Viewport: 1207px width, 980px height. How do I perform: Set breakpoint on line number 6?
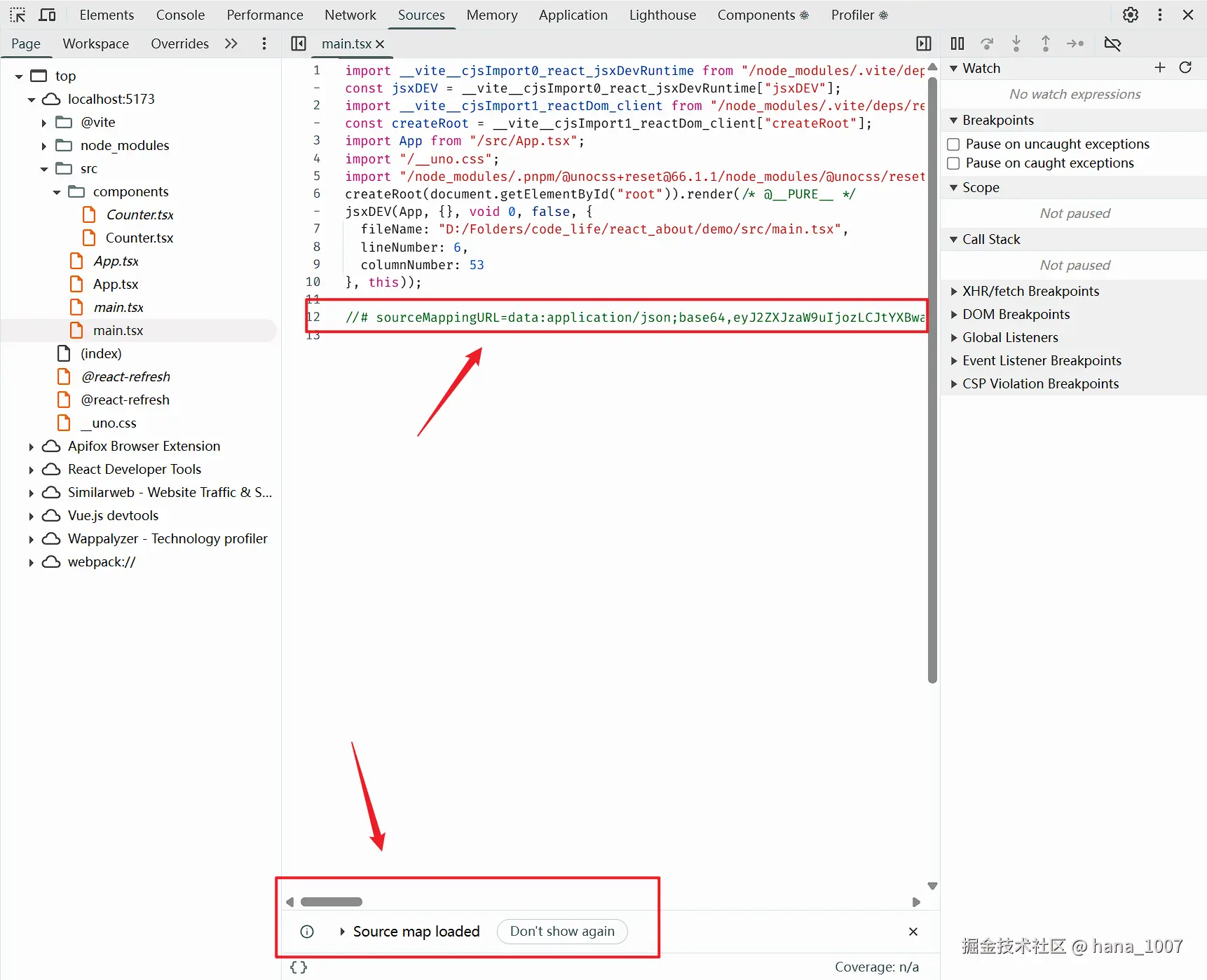pyautogui.click(x=316, y=193)
